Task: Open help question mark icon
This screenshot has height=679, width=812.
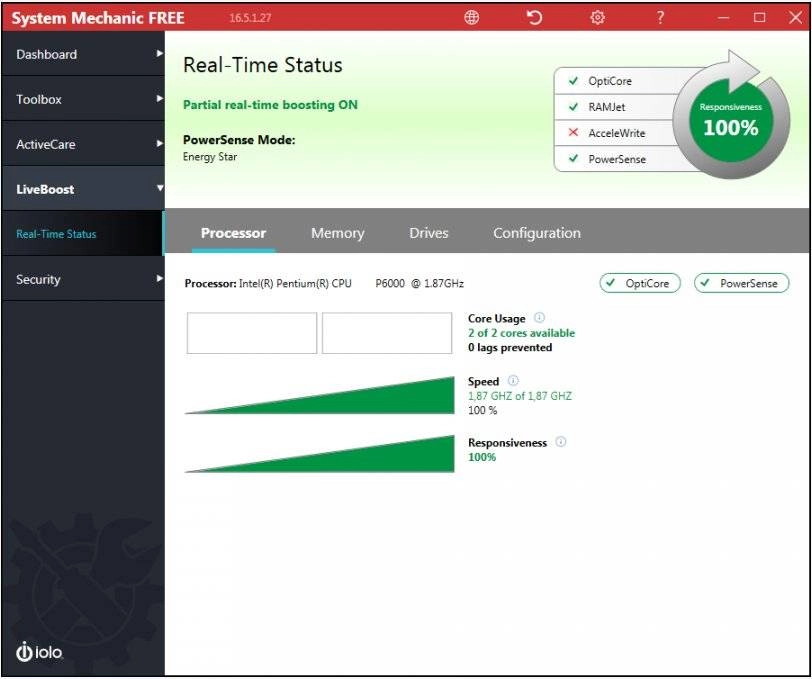Action: (x=660, y=18)
